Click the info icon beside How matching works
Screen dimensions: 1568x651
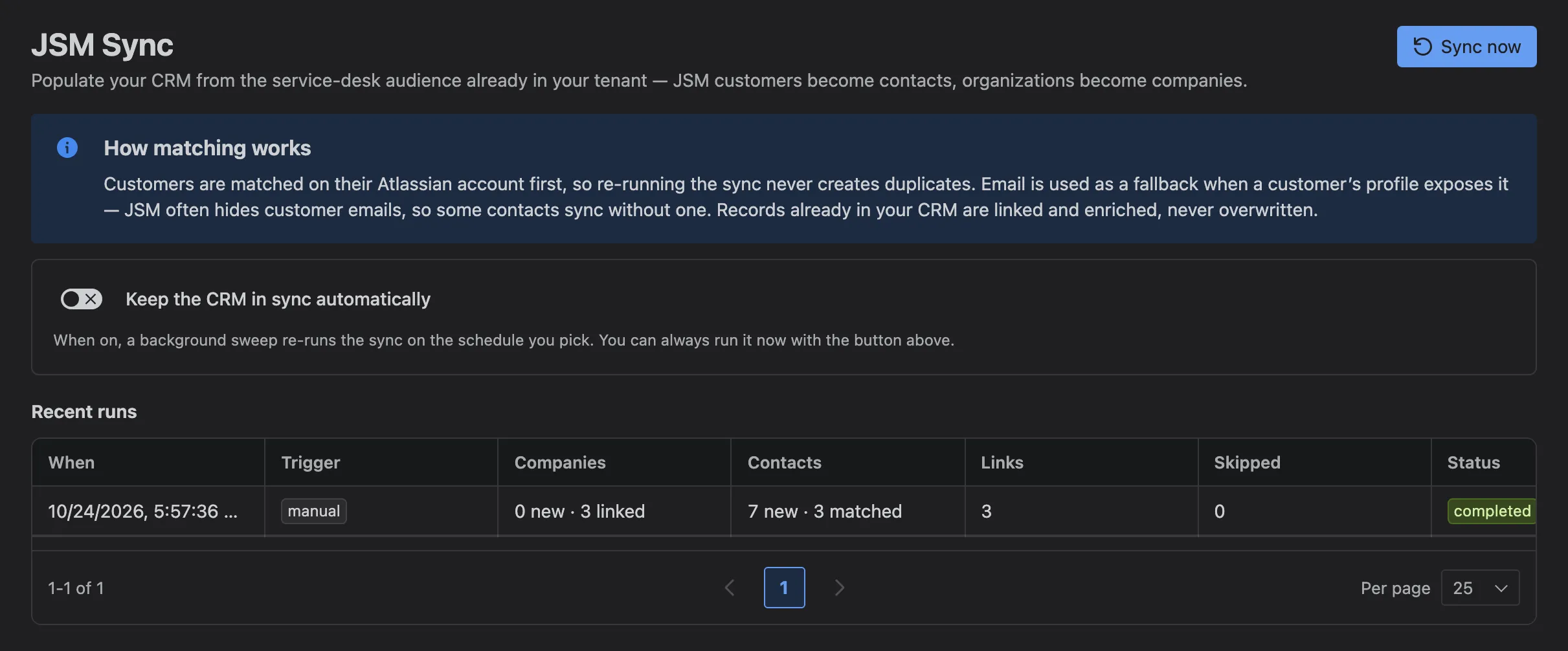[x=67, y=148]
